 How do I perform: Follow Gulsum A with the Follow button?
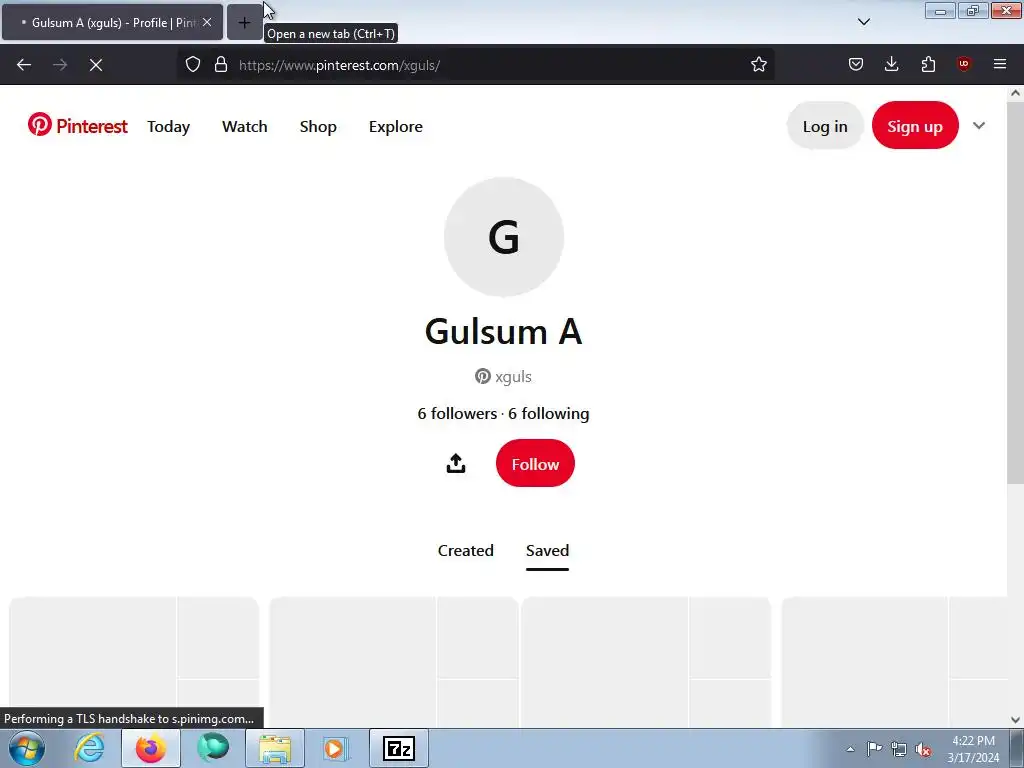[535, 464]
